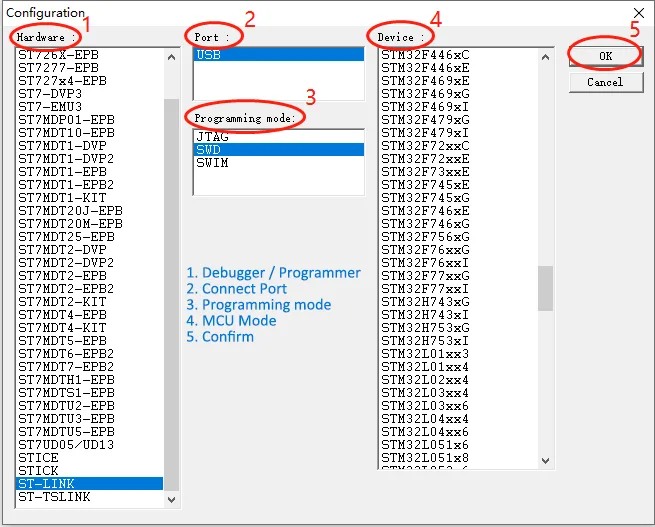Click the Hardware list scrollbar thumb
655x527 pixels.
171,295
